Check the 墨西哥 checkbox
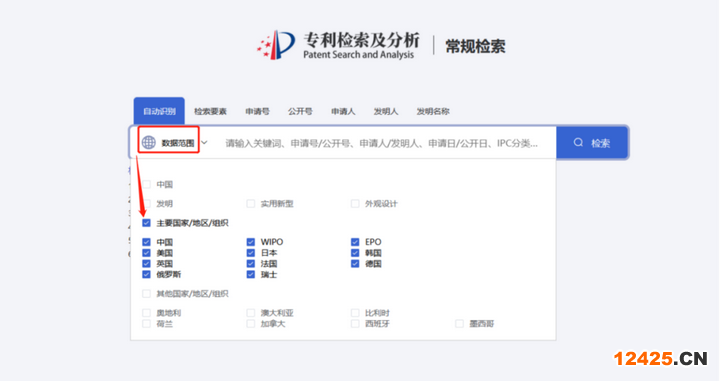 point(459,324)
